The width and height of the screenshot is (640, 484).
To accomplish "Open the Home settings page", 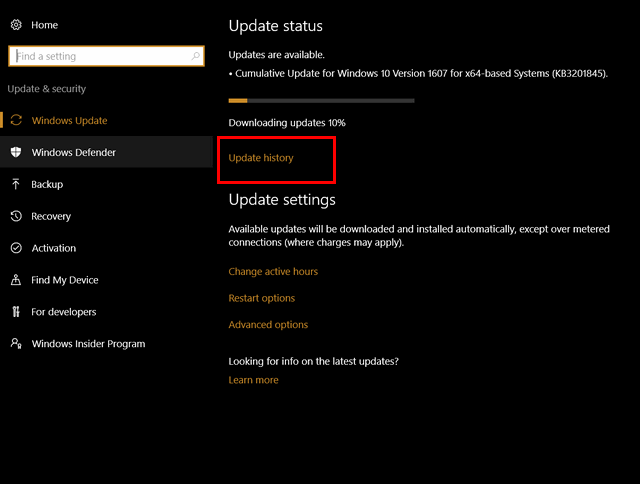I will tap(44, 25).
